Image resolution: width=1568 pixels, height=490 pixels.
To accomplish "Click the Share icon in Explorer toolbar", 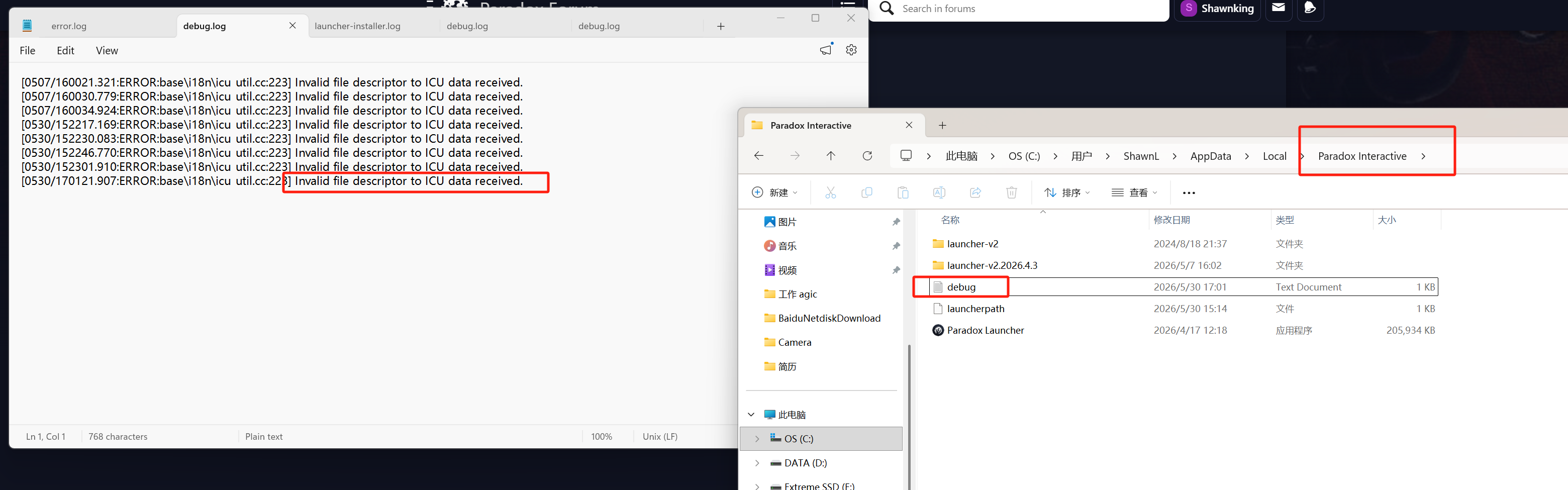I will 975,192.
